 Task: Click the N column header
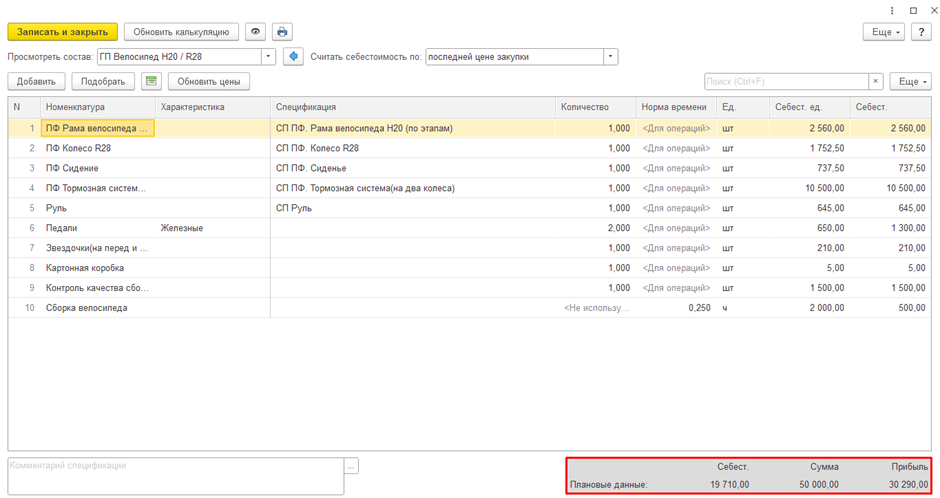24,107
